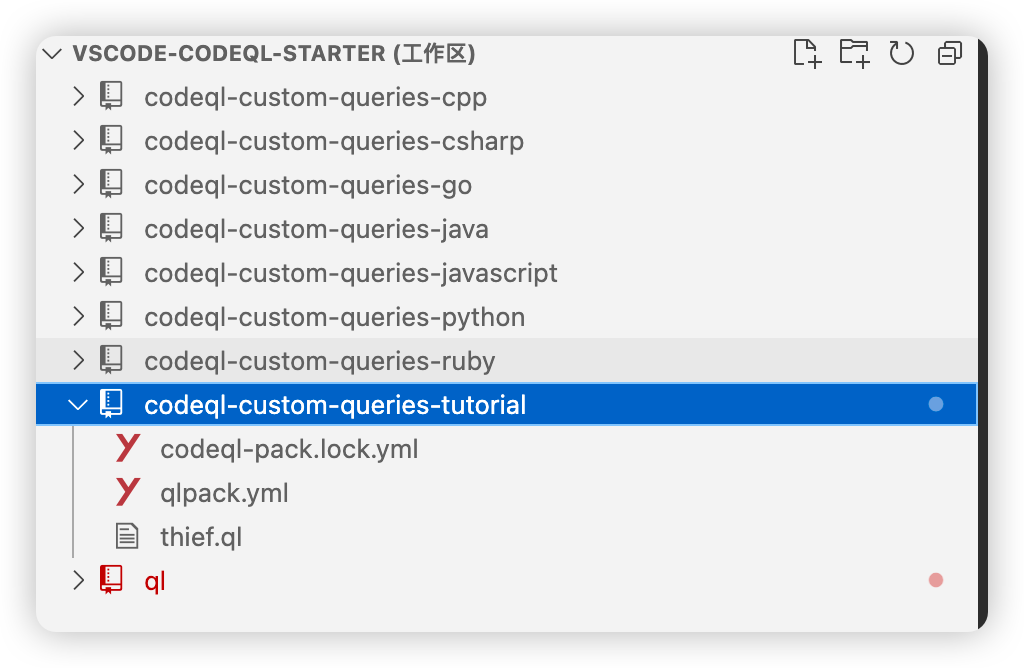The height and width of the screenshot is (668, 1024).
Task: Refresh the Explorer file tree
Action: [x=902, y=53]
